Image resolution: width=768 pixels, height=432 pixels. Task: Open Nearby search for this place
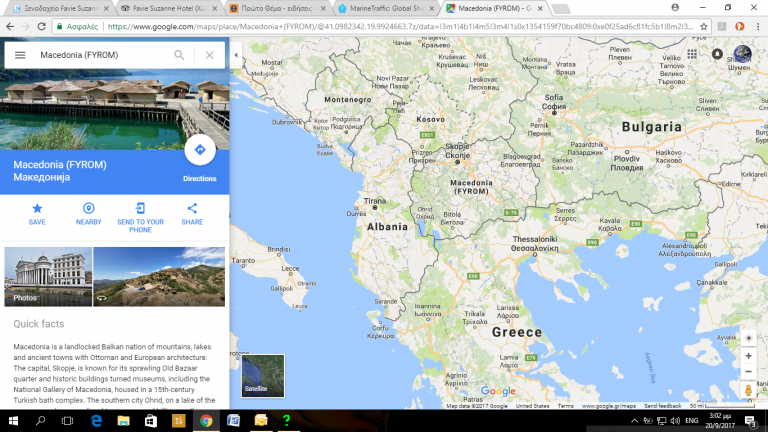89,214
